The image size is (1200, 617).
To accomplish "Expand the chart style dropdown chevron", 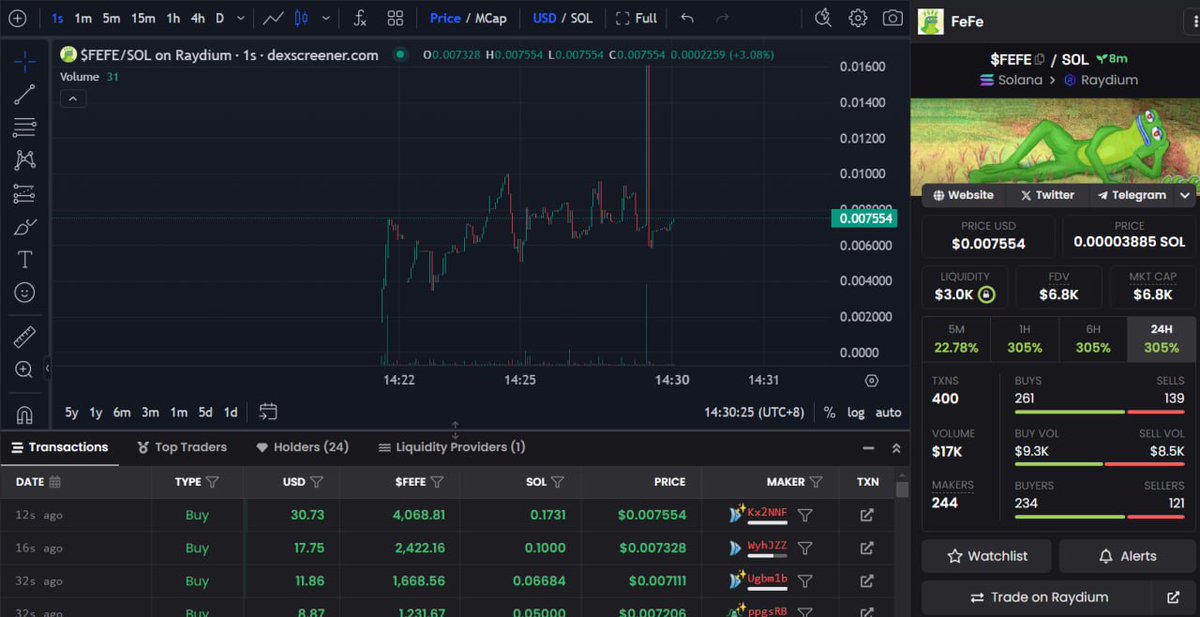I will pos(328,18).
